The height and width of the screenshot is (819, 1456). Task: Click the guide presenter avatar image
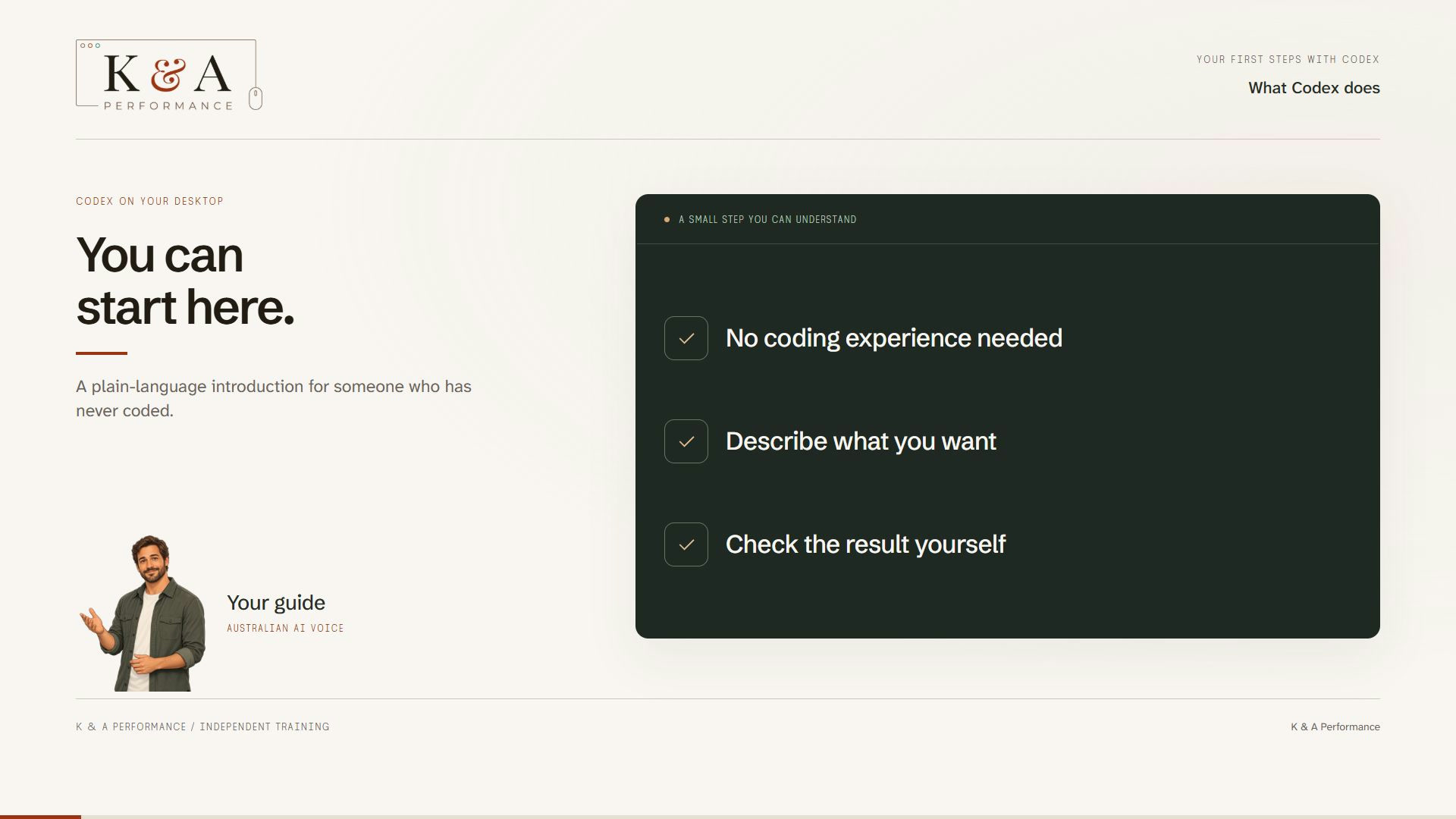click(143, 613)
